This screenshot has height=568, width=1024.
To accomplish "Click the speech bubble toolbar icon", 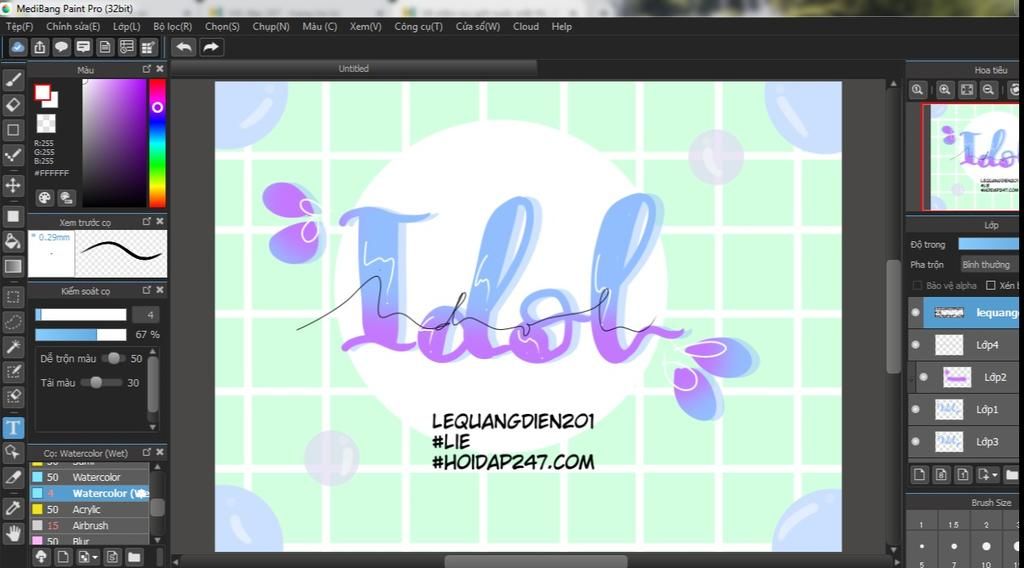I will tap(61, 47).
